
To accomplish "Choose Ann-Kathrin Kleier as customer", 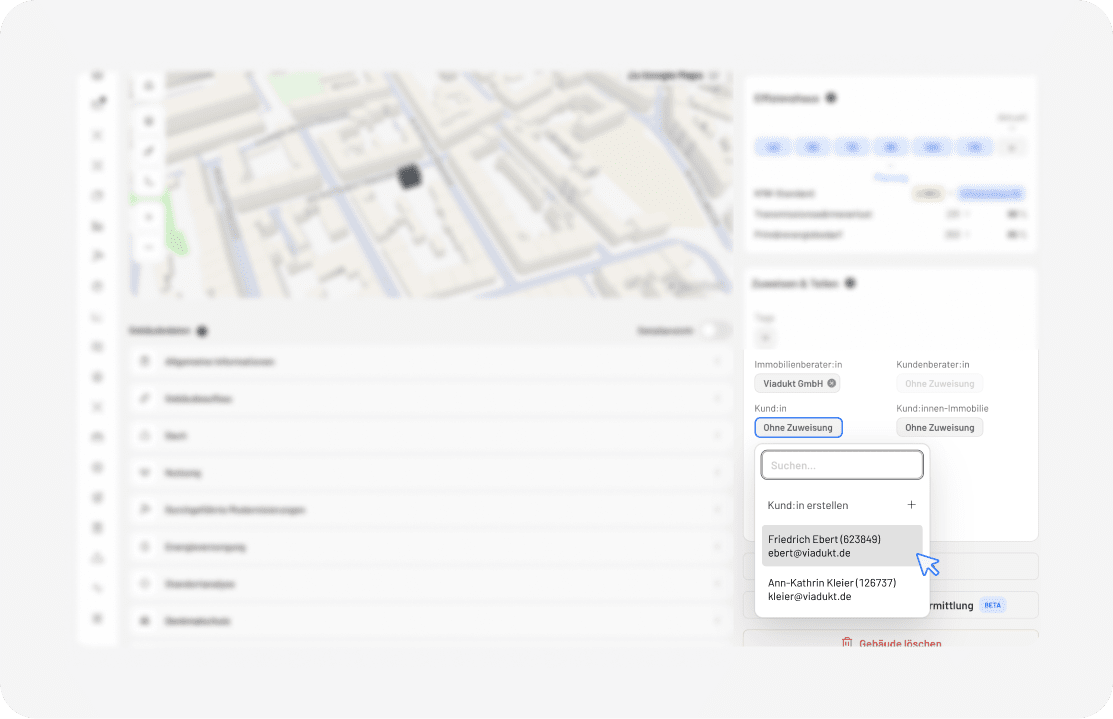I will (838, 589).
